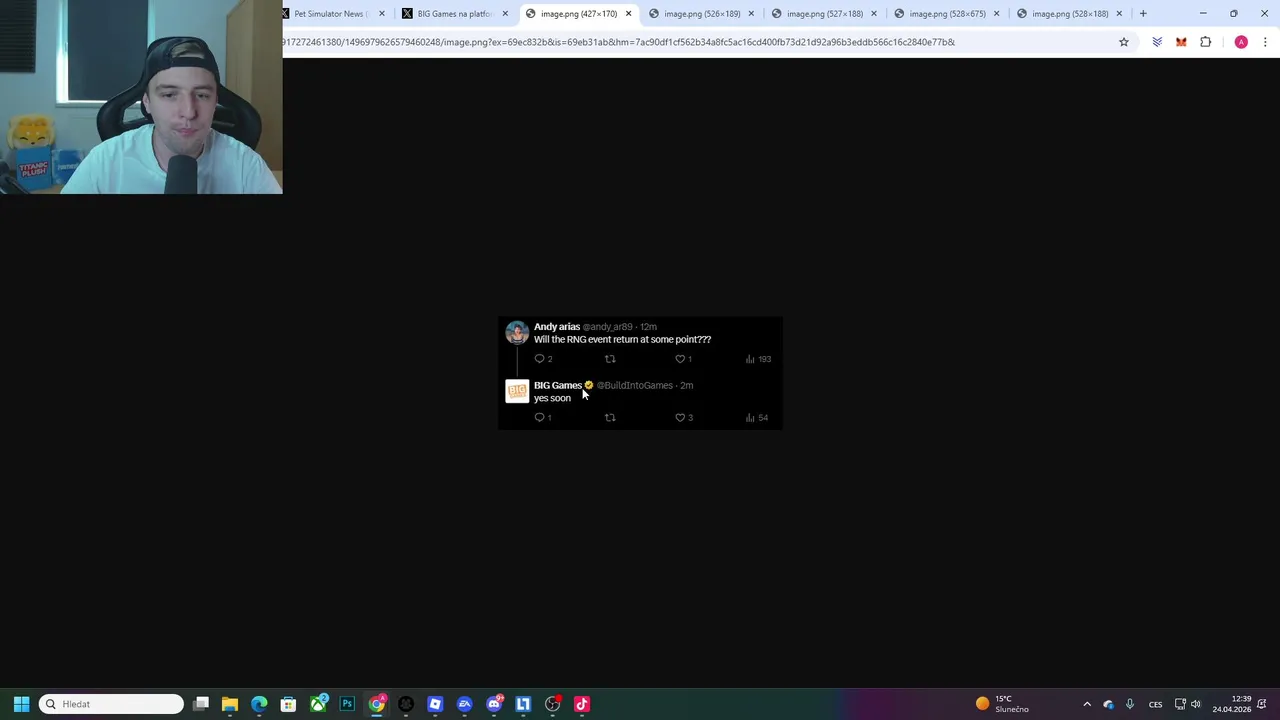Close the Pet Simulator News tab

coord(382,14)
